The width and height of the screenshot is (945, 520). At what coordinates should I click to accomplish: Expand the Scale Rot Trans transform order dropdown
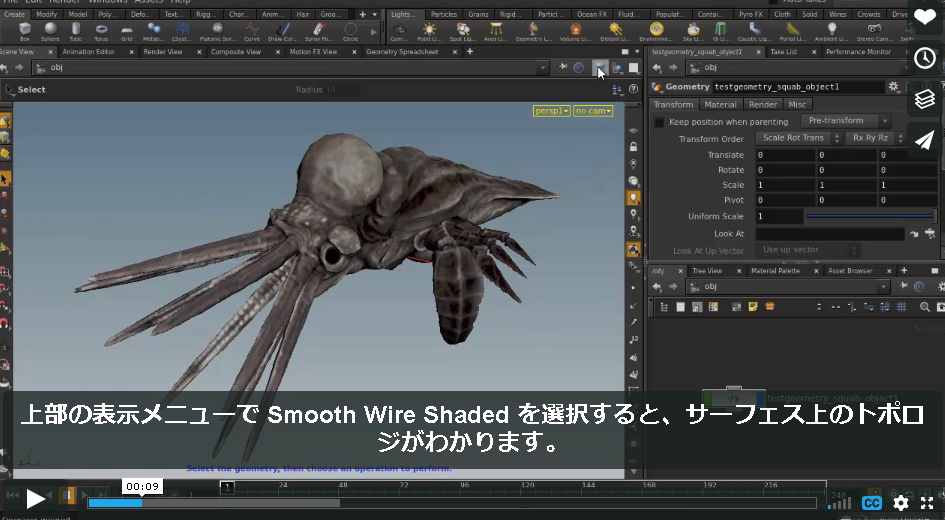[798, 138]
